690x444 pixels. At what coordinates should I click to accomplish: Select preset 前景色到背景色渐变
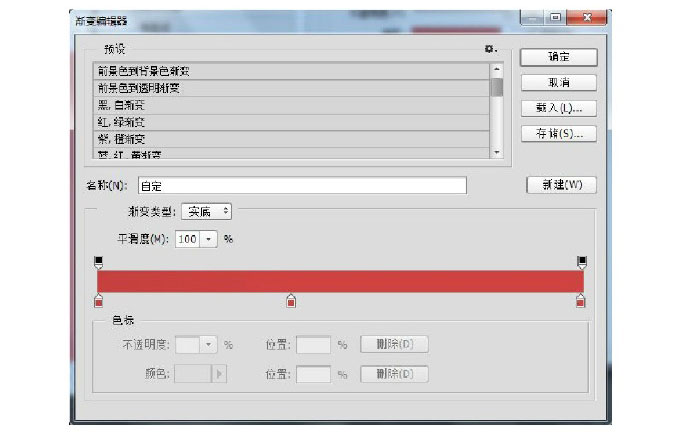coord(291,71)
